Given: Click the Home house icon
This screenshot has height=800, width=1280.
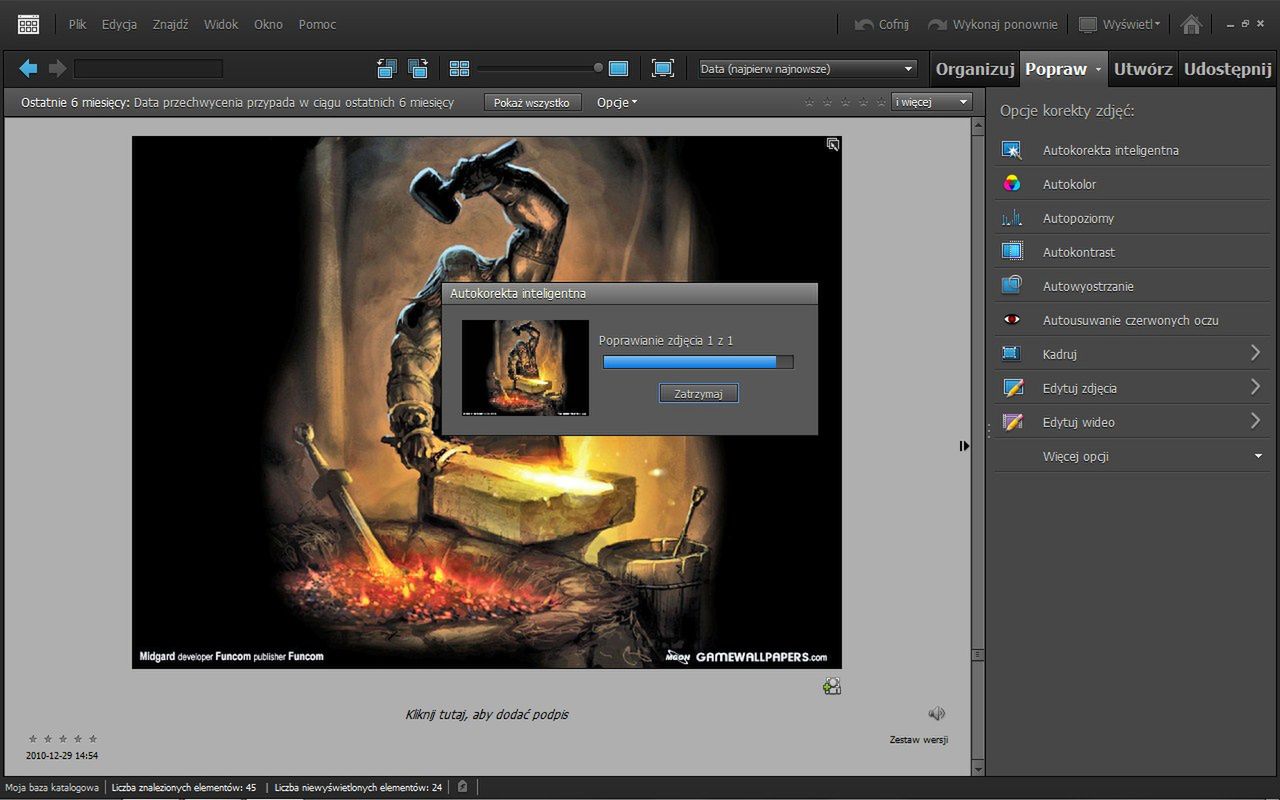Looking at the screenshot, I should (1191, 24).
